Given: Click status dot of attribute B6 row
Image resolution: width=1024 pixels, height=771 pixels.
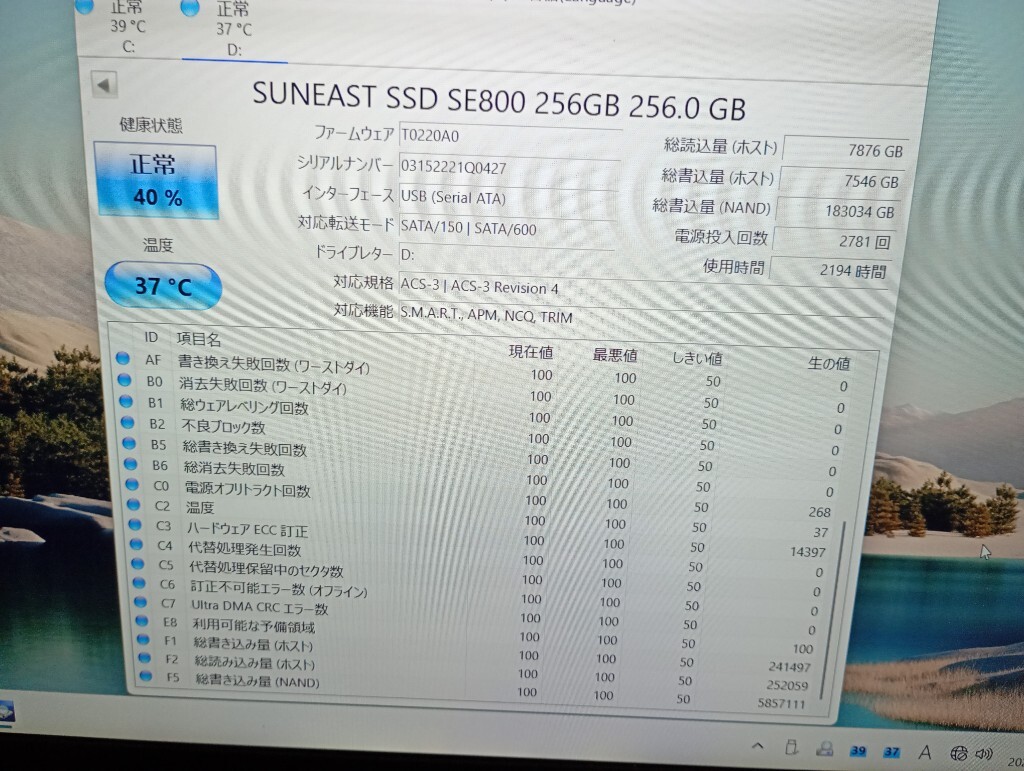Looking at the screenshot, I should (131, 464).
